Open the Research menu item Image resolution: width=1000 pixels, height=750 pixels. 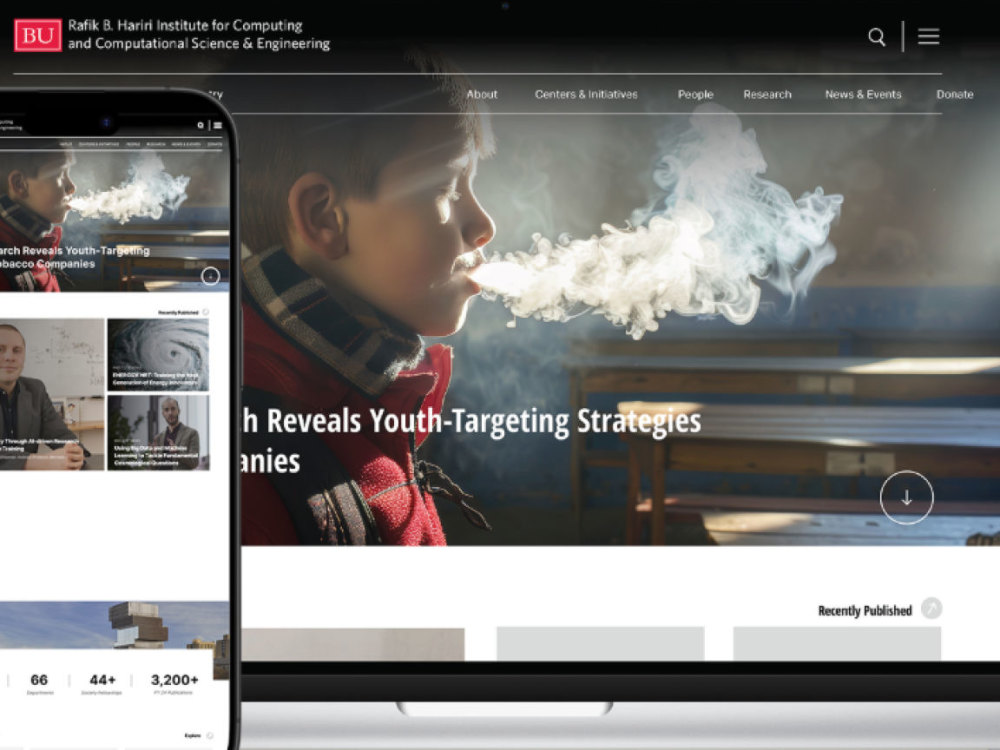coord(767,94)
